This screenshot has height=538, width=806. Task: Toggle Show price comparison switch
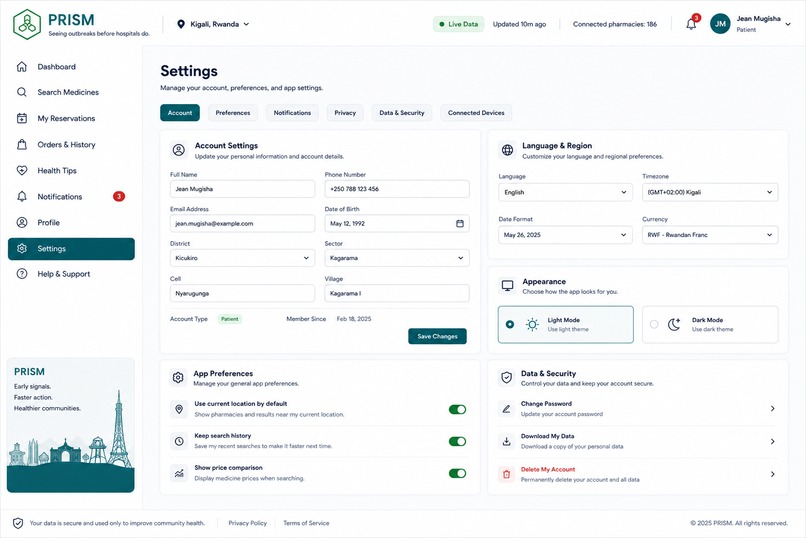pyautogui.click(x=457, y=473)
